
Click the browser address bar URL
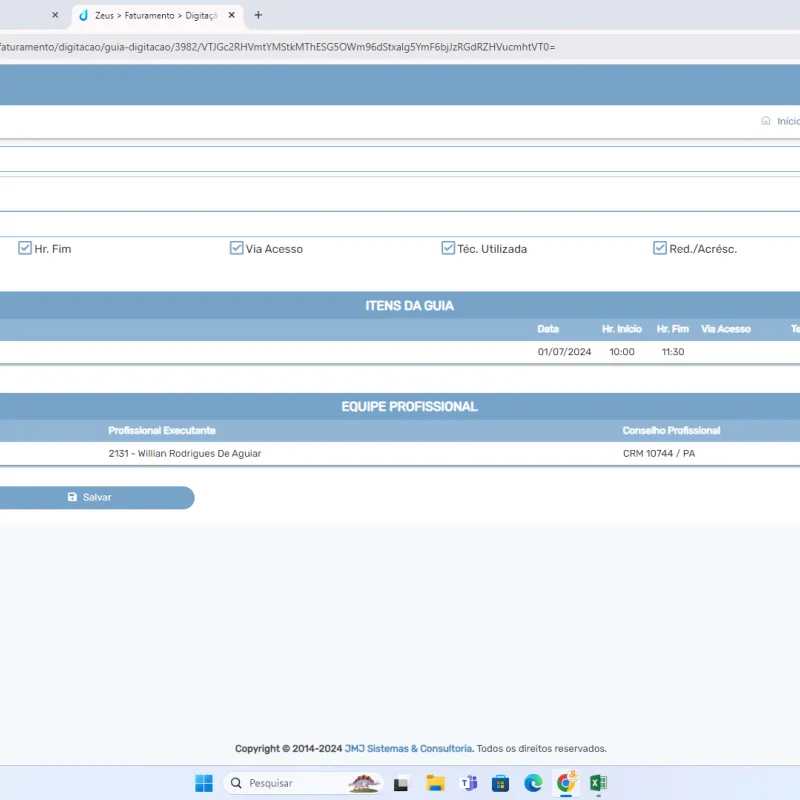[x=280, y=47]
